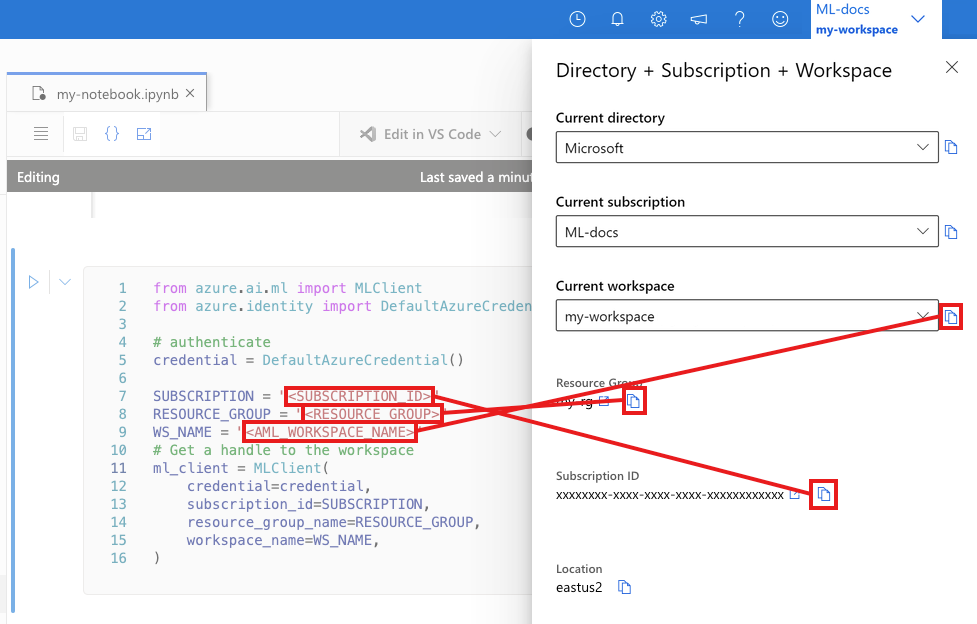Image resolution: width=977 pixels, height=624 pixels.
Task: Copy the Subscription ID value
Action: (823, 494)
